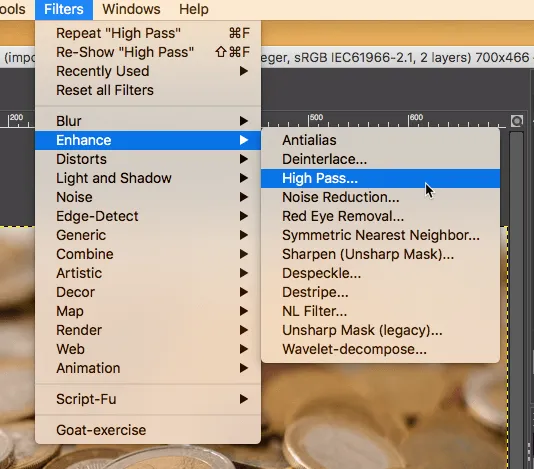This screenshot has height=469, width=534.
Task: Choose Noise Reduction filter
Action: click(380, 197)
